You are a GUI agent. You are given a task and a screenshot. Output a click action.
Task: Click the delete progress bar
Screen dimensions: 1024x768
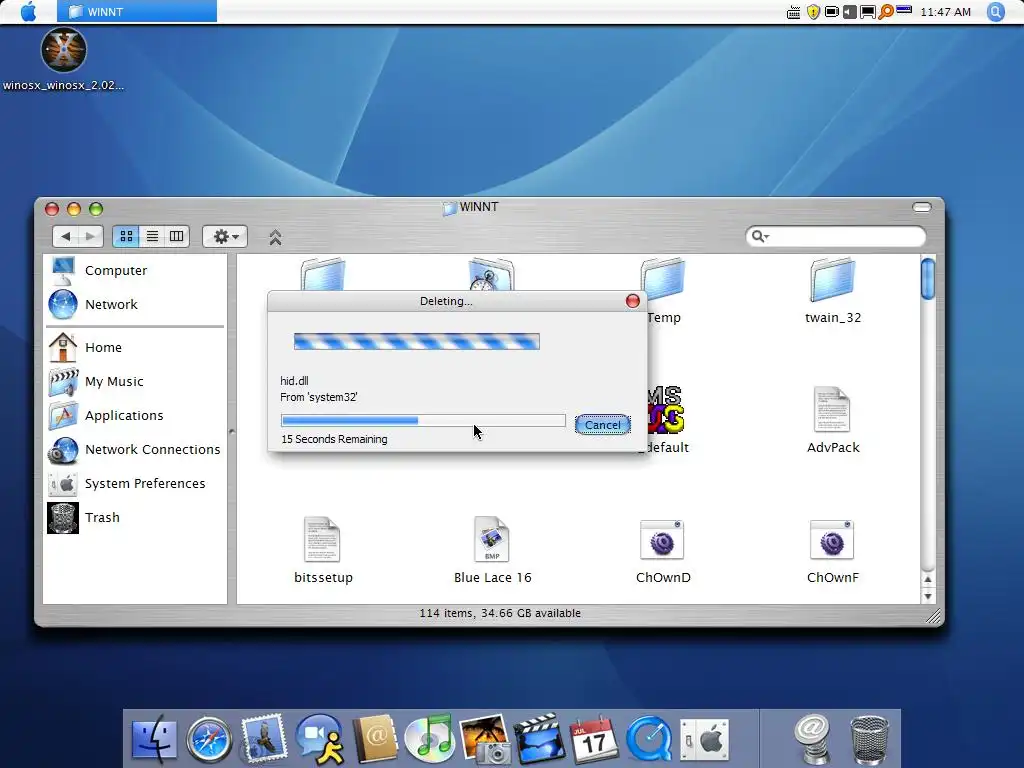point(423,421)
